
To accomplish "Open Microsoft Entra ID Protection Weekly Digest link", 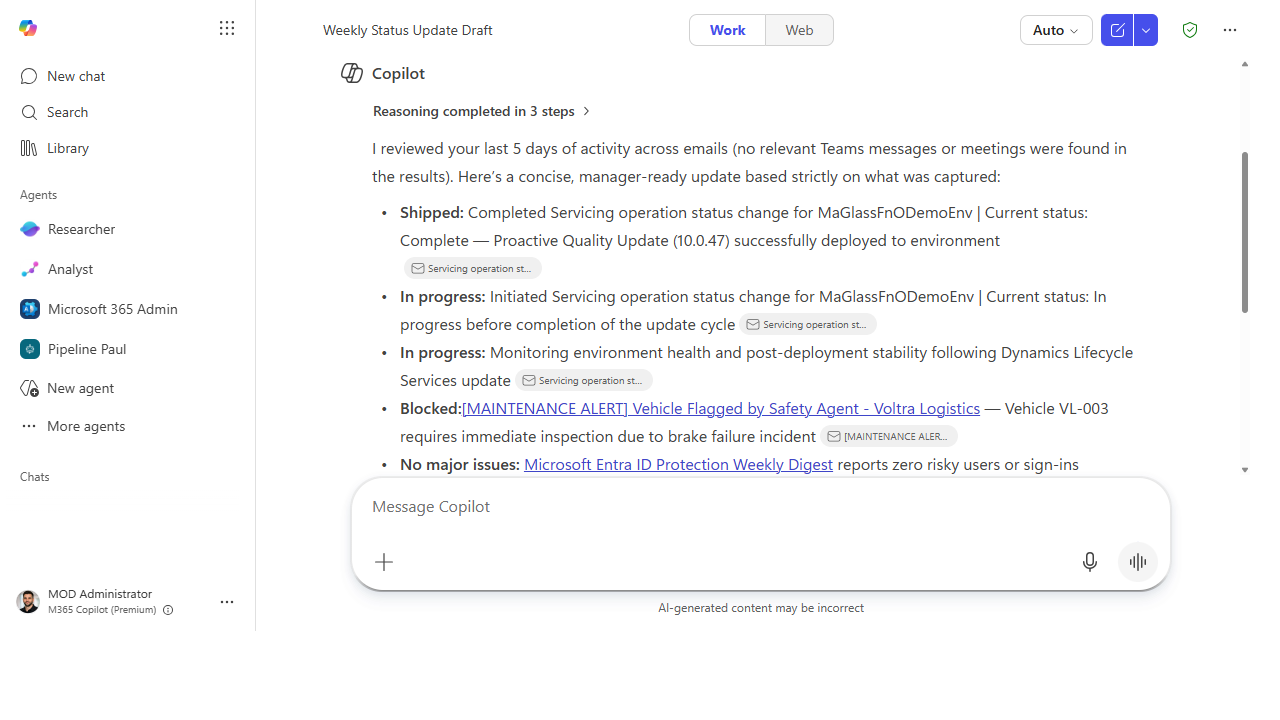I will (x=678, y=464).
